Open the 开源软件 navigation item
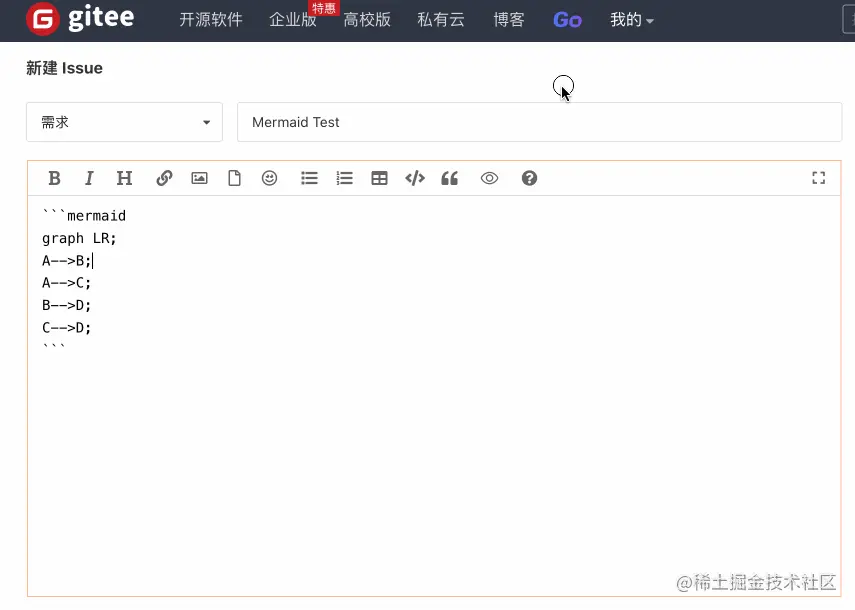855x610 pixels. pyautogui.click(x=211, y=20)
